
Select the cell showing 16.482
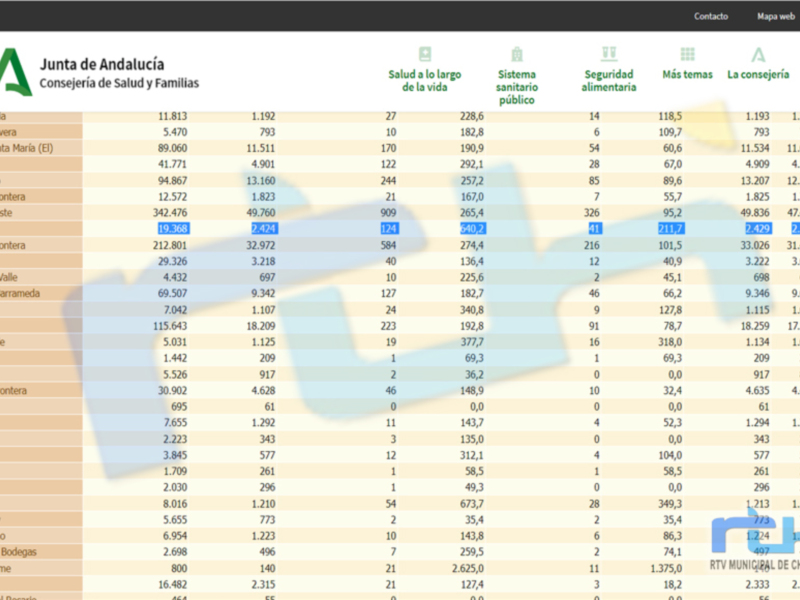[175, 584]
